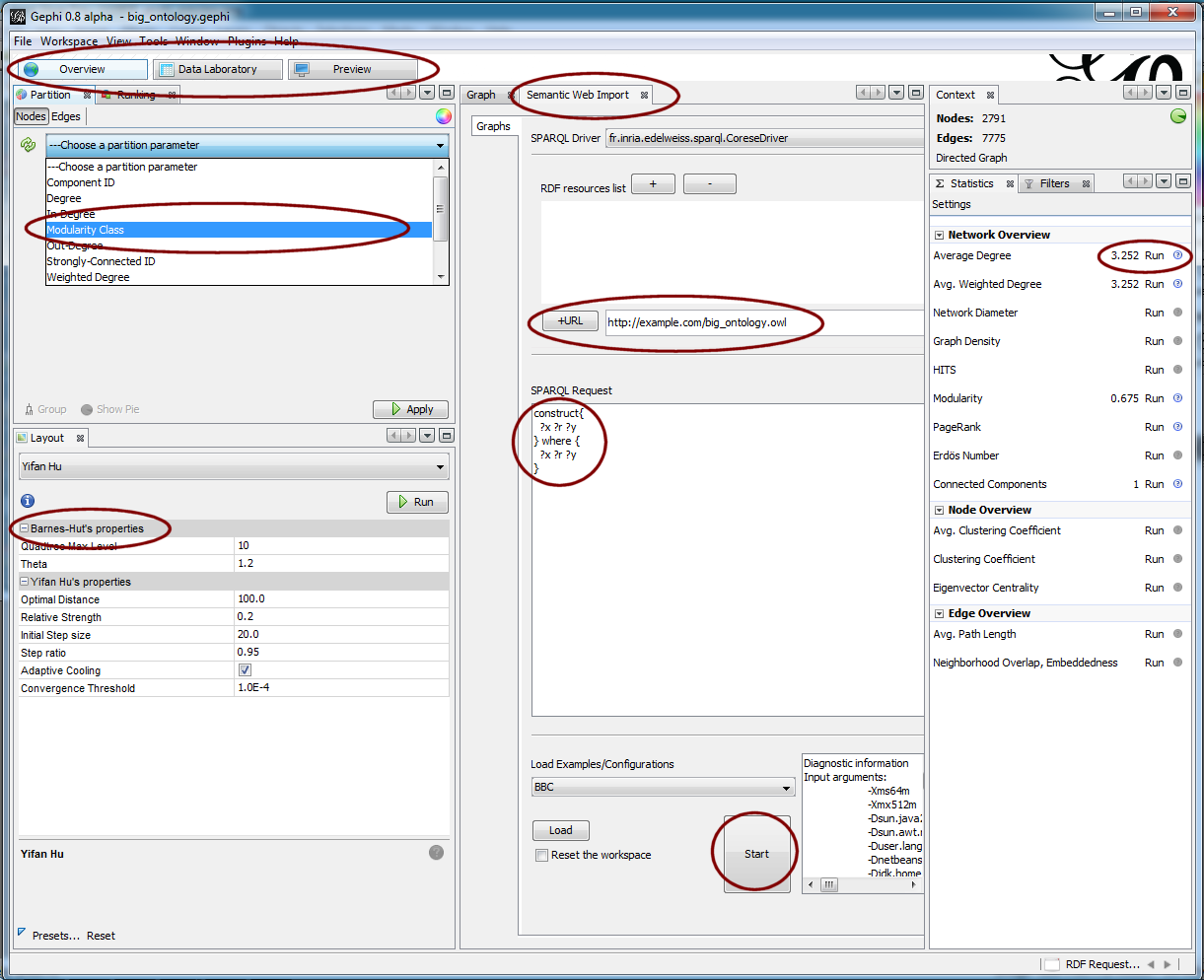The height and width of the screenshot is (980, 1204).
Task: Uncheck the Adaptive Cooling checkbox
Action: 245,670
